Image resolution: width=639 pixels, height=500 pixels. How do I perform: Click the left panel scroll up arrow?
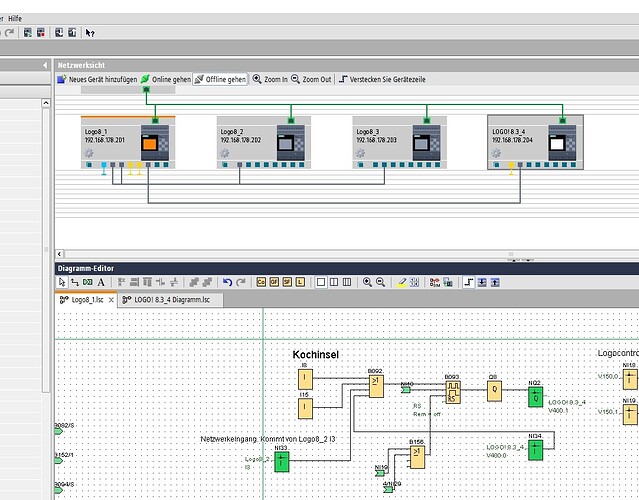pyautogui.click(x=46, y=103)
